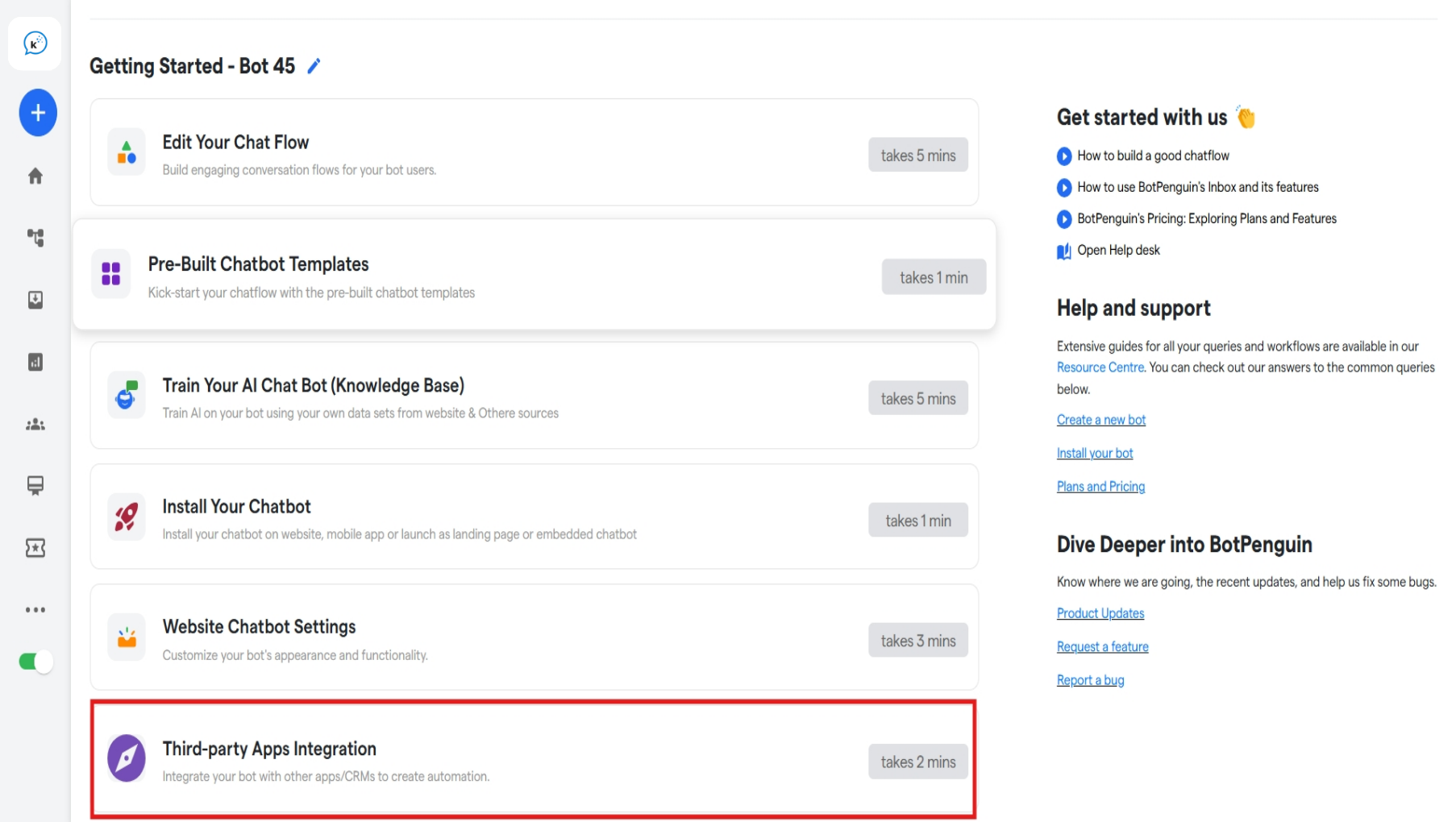Image resolution: width=1456 pixels, height=822 pixels.
Task: Click 'Getting Started - Bot 45' heading
Action: click(x=192, y=66)
